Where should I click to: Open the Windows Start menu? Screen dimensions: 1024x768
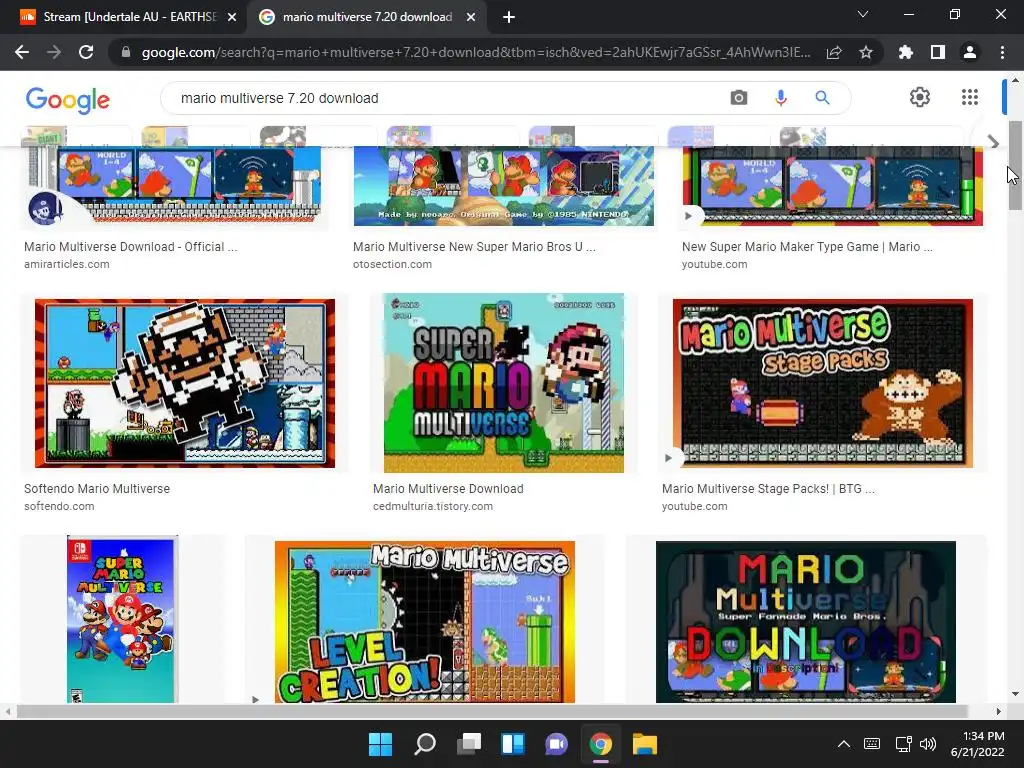(380, 744)
